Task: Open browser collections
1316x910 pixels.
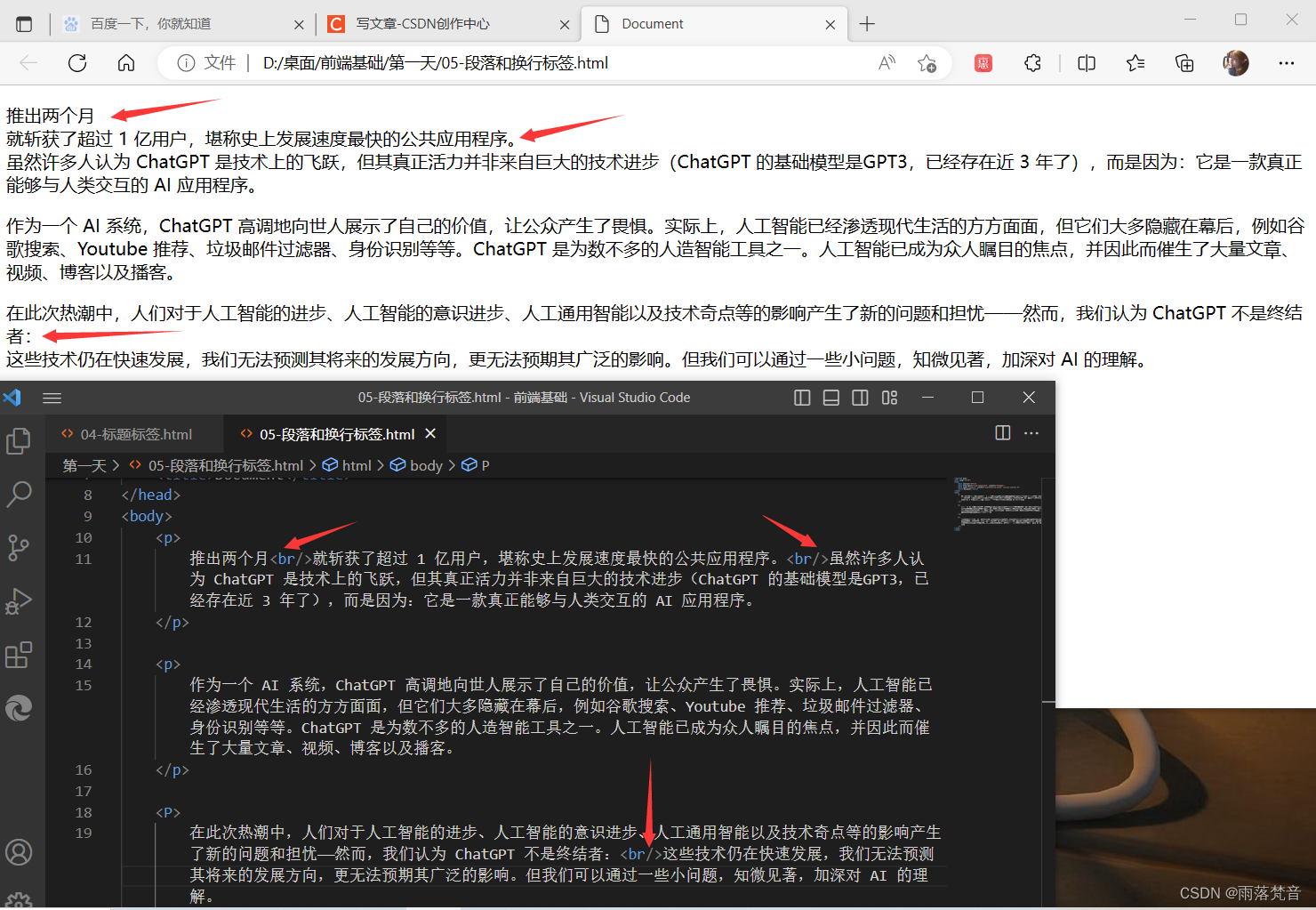Action: tap(1184, 63)
